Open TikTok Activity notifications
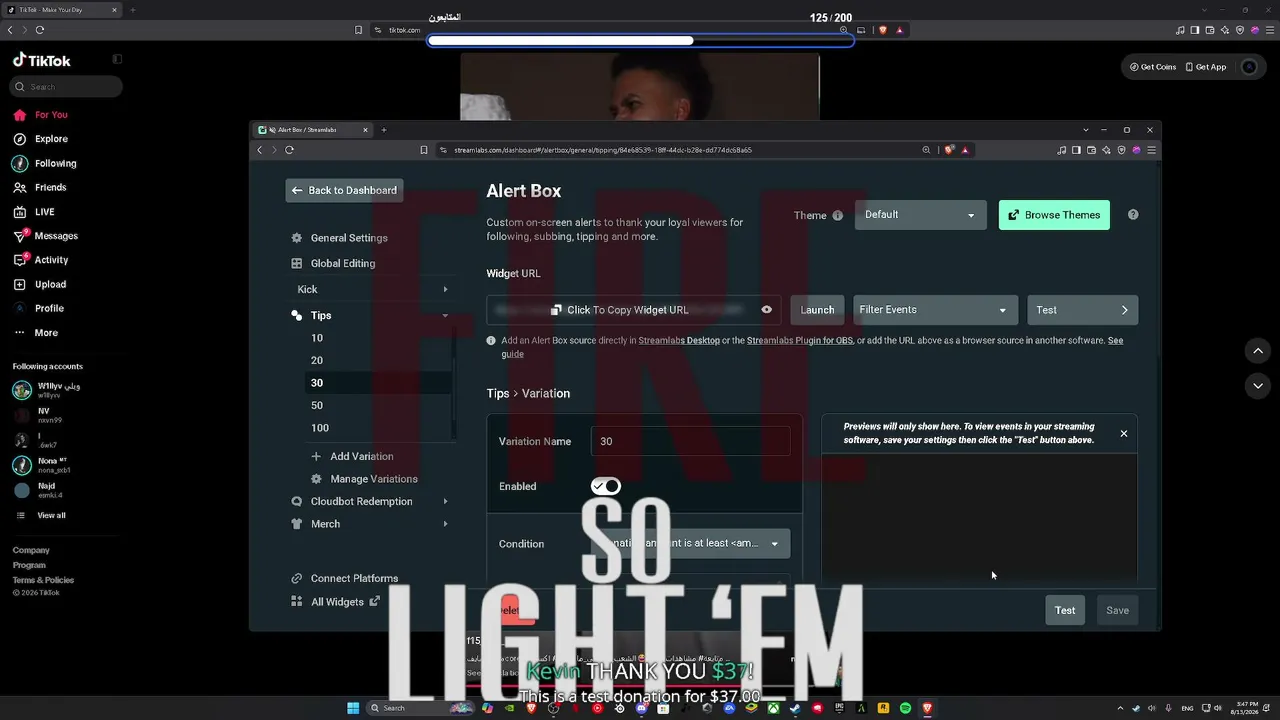Viewport: 1280px width, 720px height. (51, 260)
